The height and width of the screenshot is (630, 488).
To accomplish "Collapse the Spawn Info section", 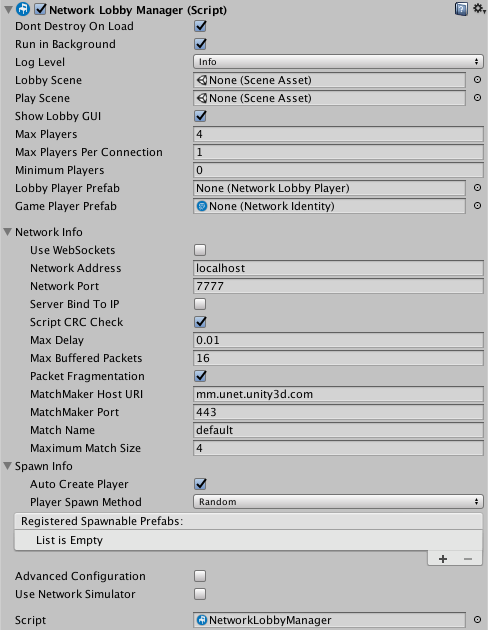I will [x=7, y=466].
